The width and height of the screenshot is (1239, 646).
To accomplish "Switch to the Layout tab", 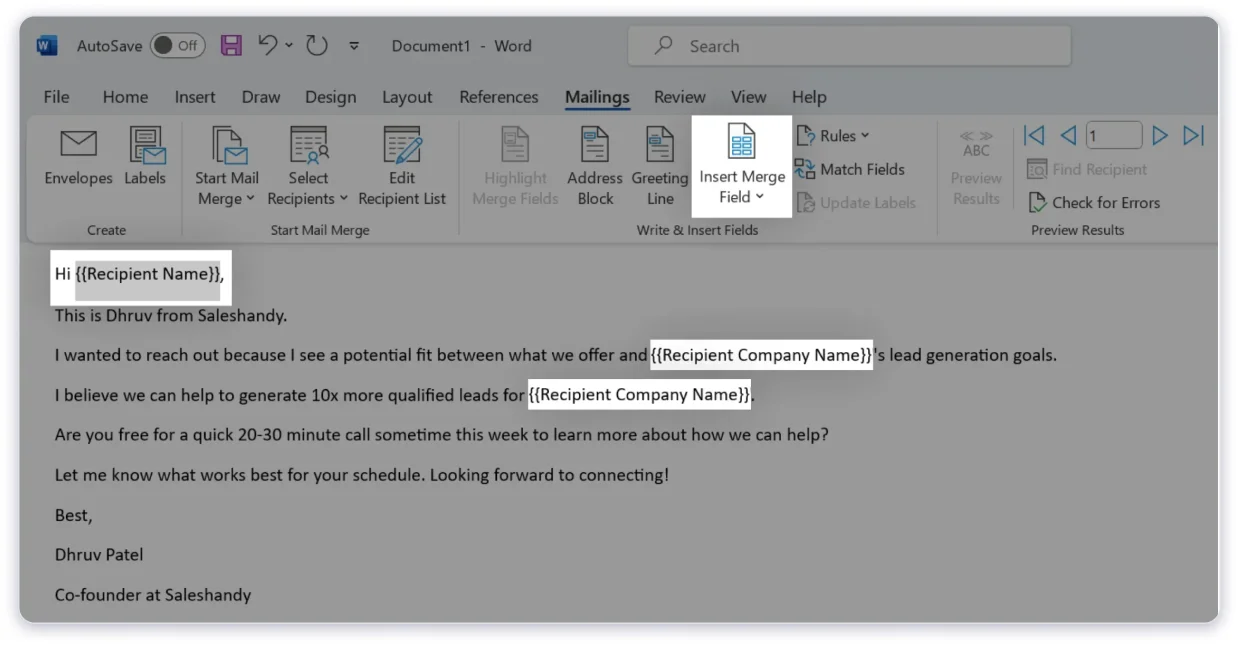I will 407,97.
